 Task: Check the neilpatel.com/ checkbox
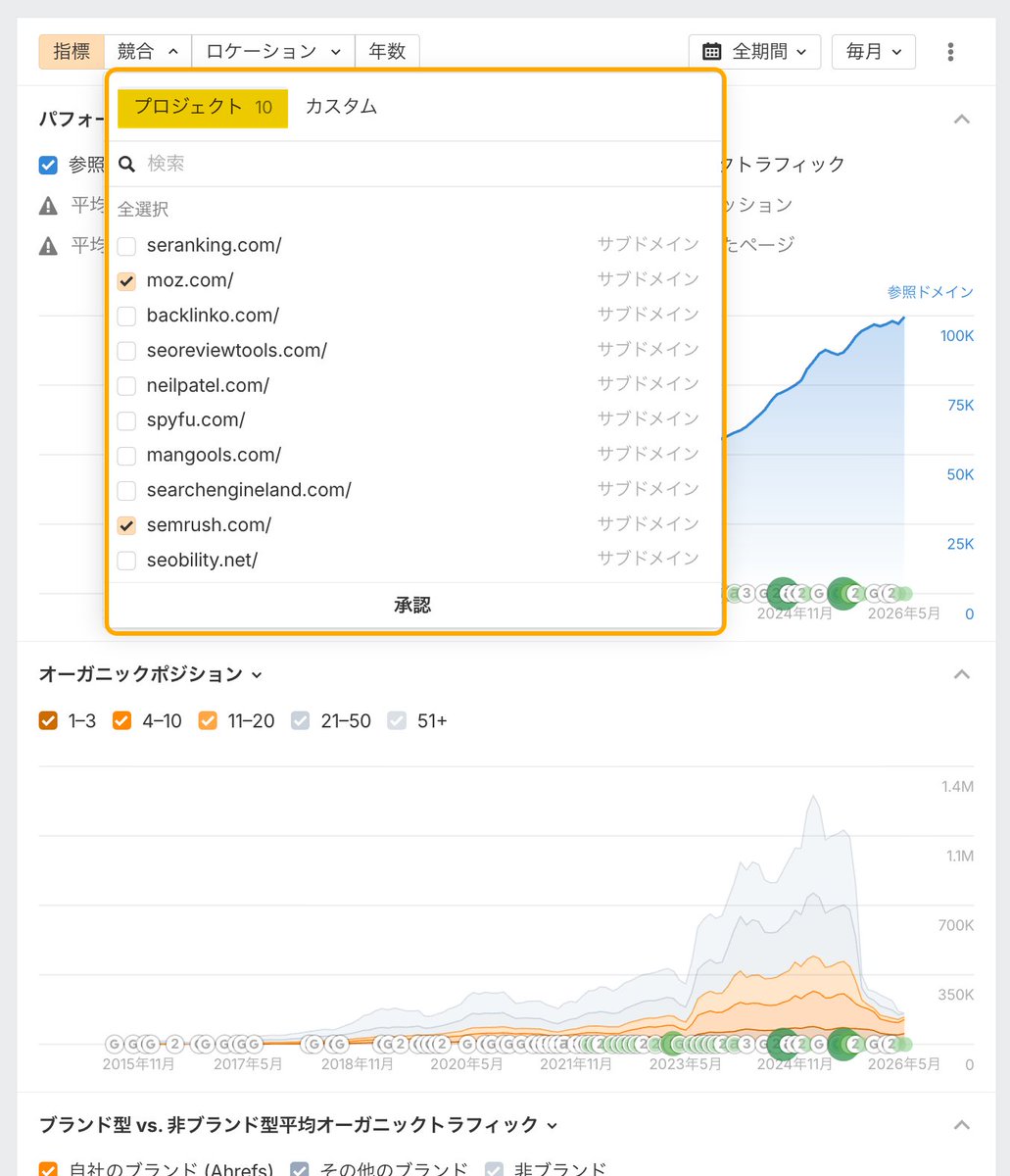tap(126, 386)
